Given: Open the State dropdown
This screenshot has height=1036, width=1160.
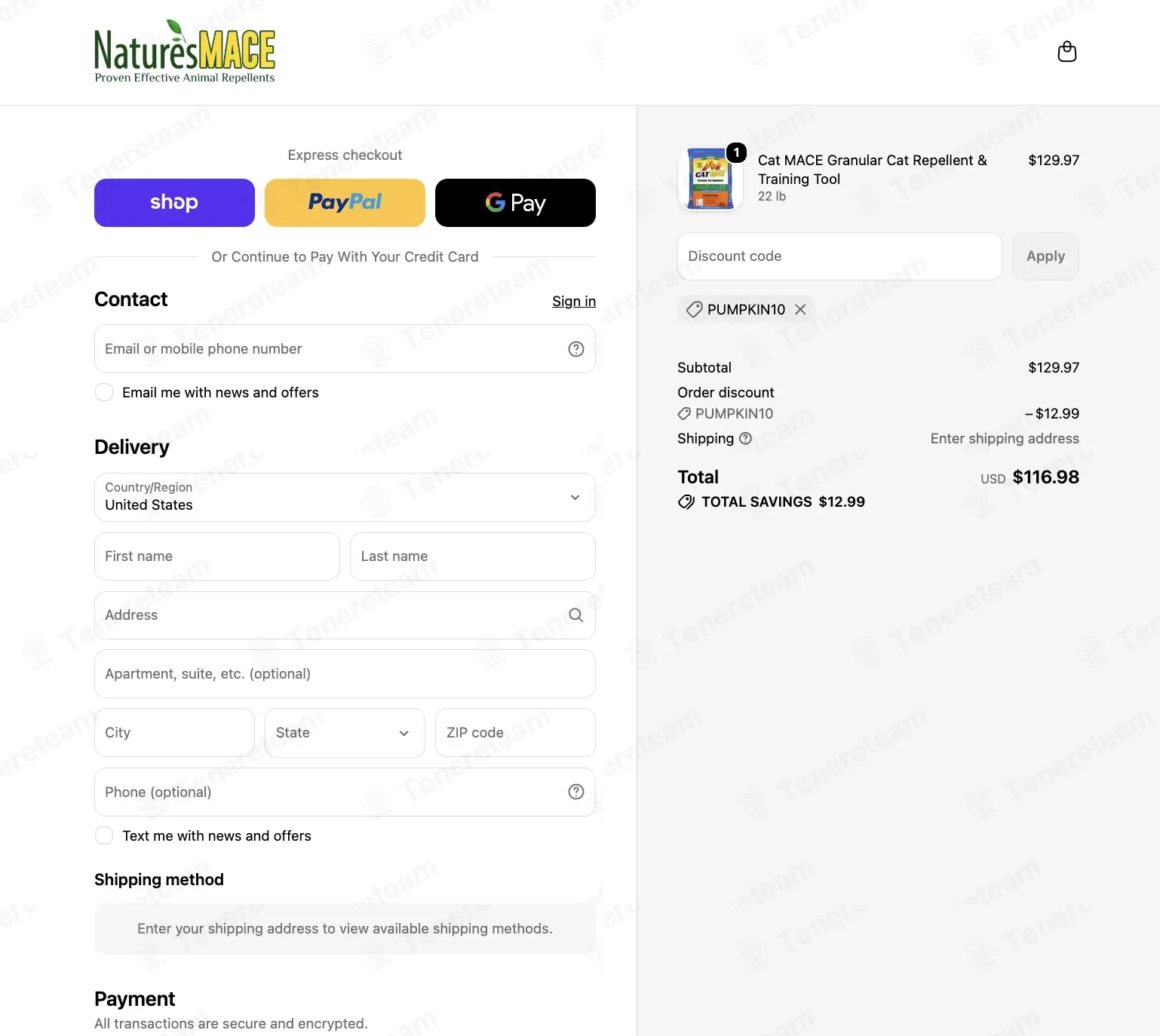Looking at the screenshot, I should [345, 732].
